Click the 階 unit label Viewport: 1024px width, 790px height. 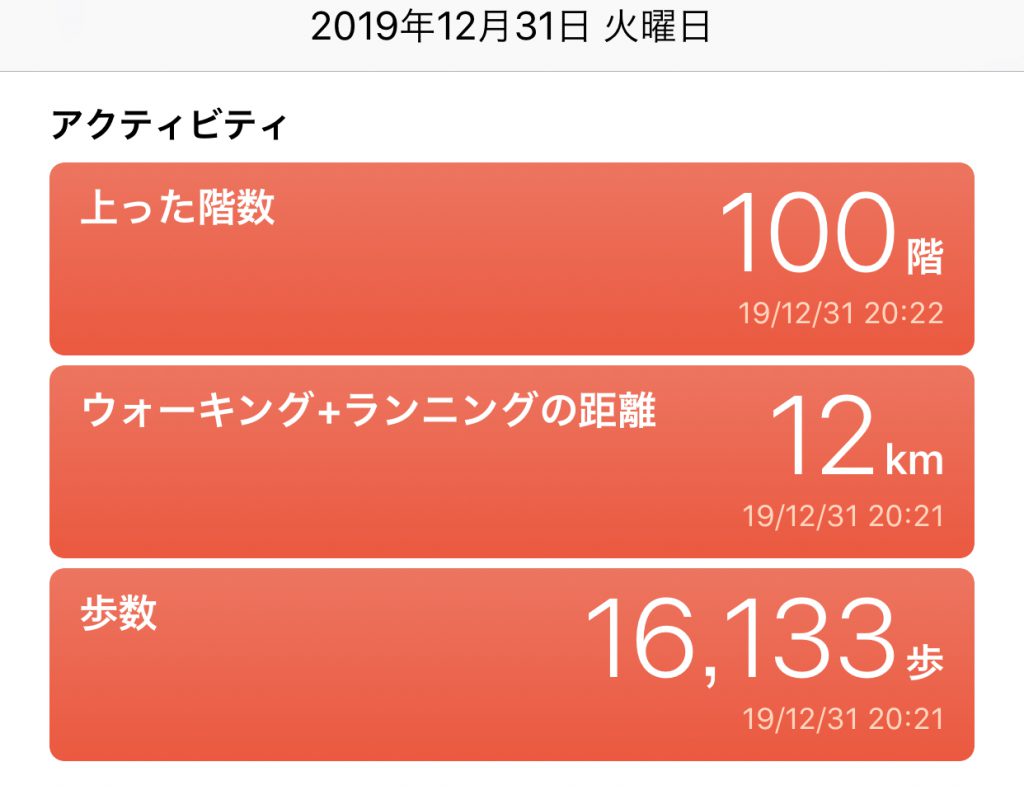pyautogui.click(x=925, y=257)
